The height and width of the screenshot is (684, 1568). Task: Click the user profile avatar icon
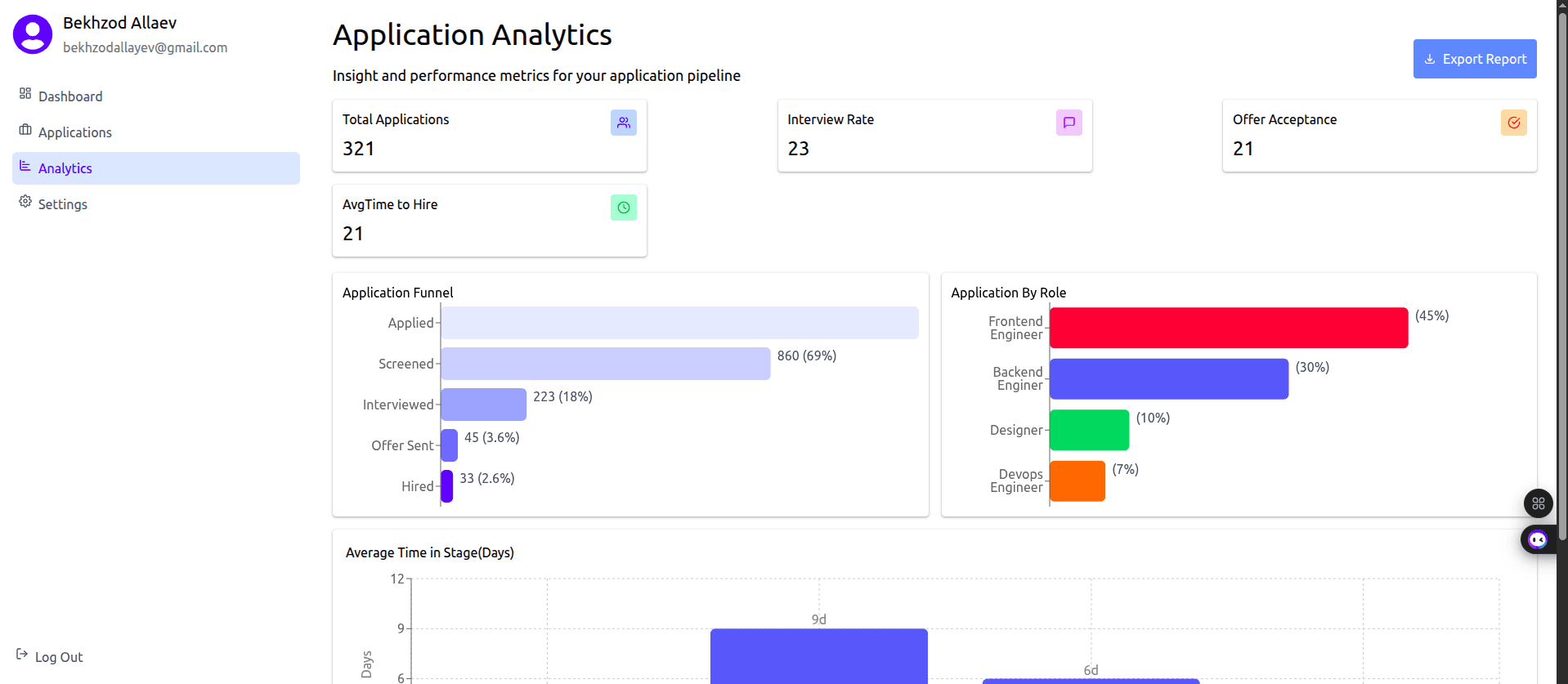point(33,34)
